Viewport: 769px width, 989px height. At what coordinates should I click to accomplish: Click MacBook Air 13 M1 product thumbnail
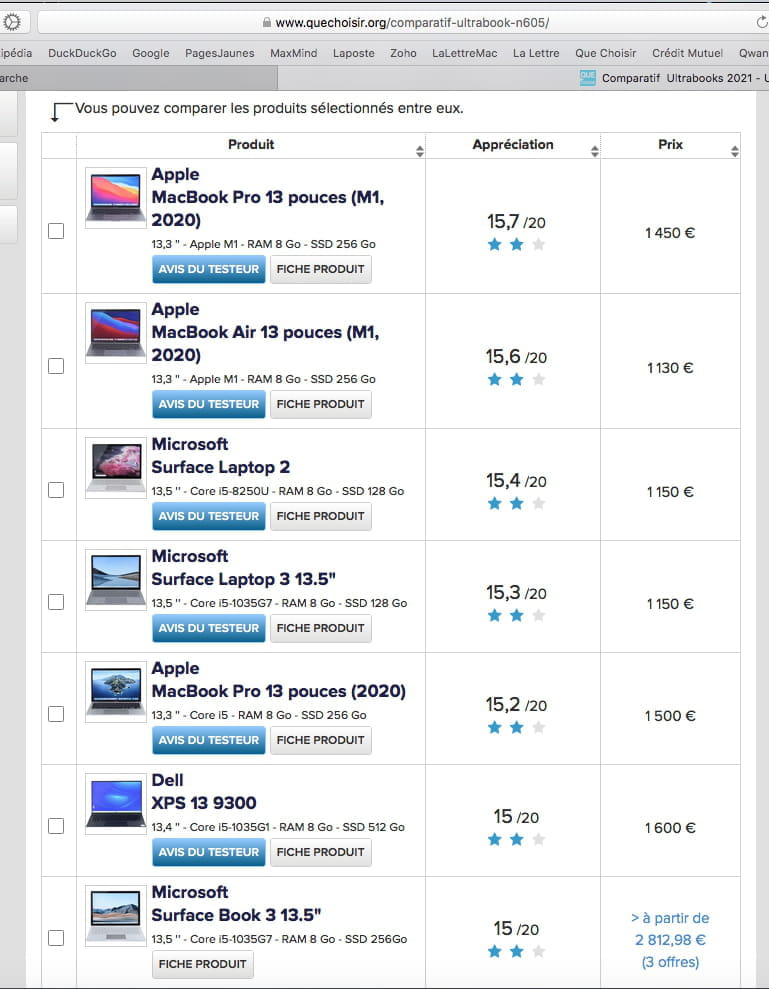[x=115, y=332]
